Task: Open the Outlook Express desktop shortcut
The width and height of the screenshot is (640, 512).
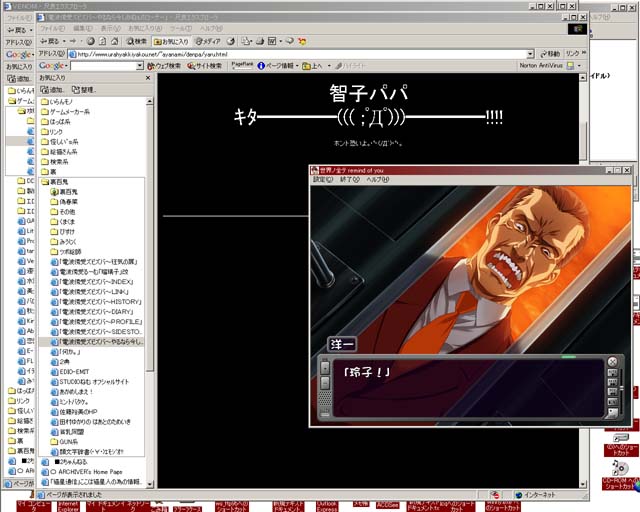Action: [x=327, y=506]
